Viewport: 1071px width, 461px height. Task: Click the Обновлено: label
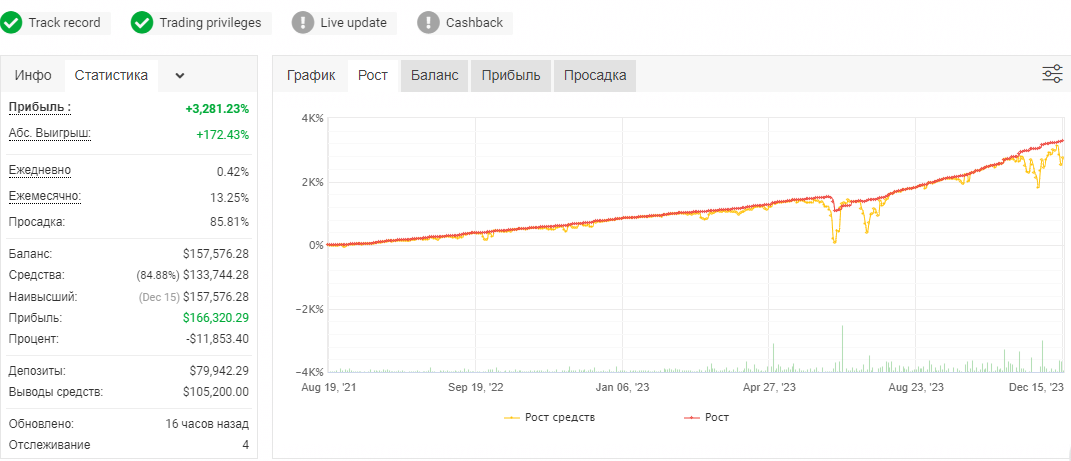(x=41, y=424)
